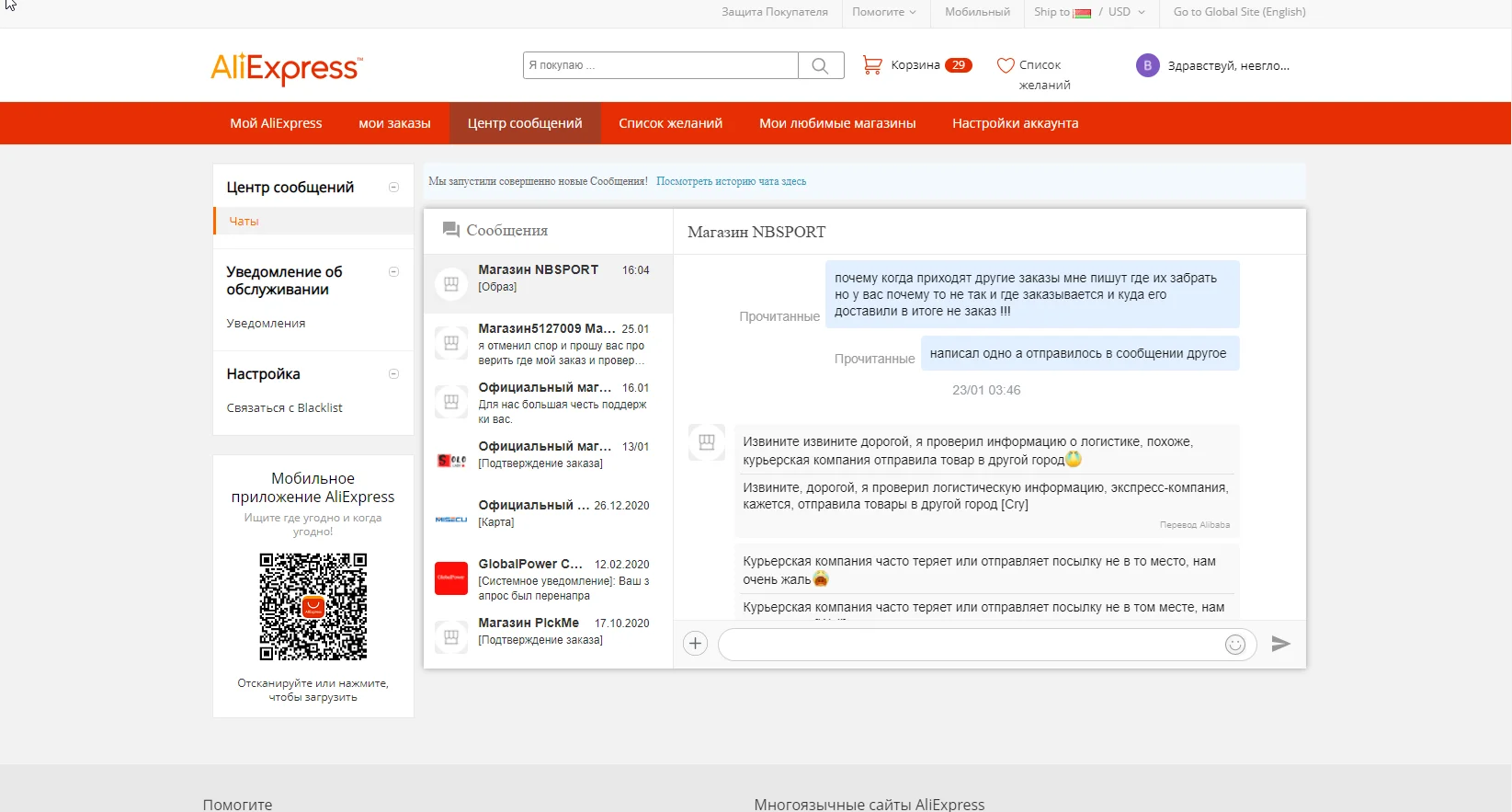This screenshot has height=812, width=1512.
Task: Open the GlobalPower conversation from 12.02.2020
Action: point(549,578)
